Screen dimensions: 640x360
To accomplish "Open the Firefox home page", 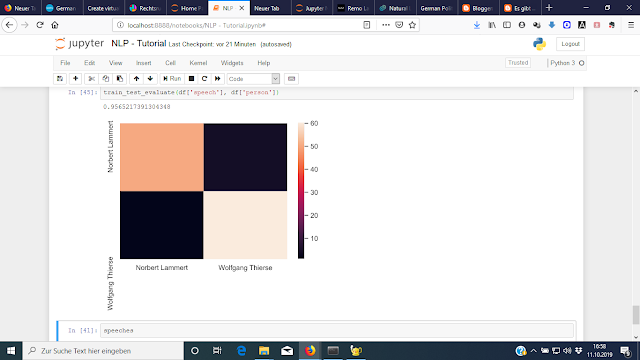I will pyautogui.click(x=55, y=25).
